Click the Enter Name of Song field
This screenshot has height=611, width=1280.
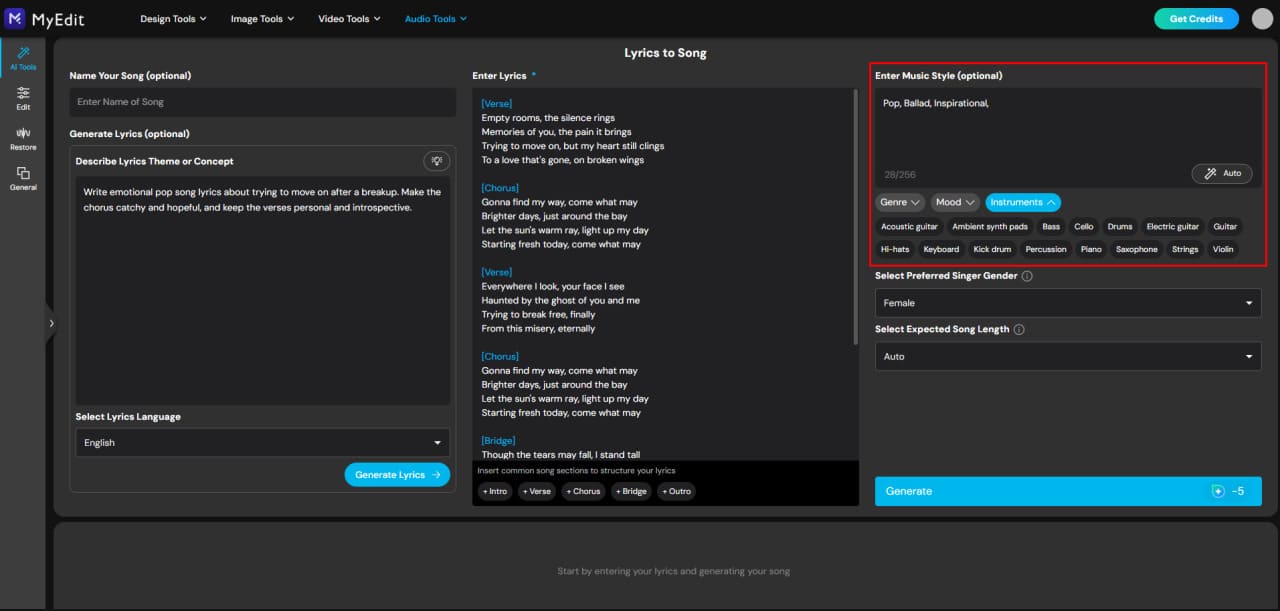pyautogui.click(x=262, y=101)
